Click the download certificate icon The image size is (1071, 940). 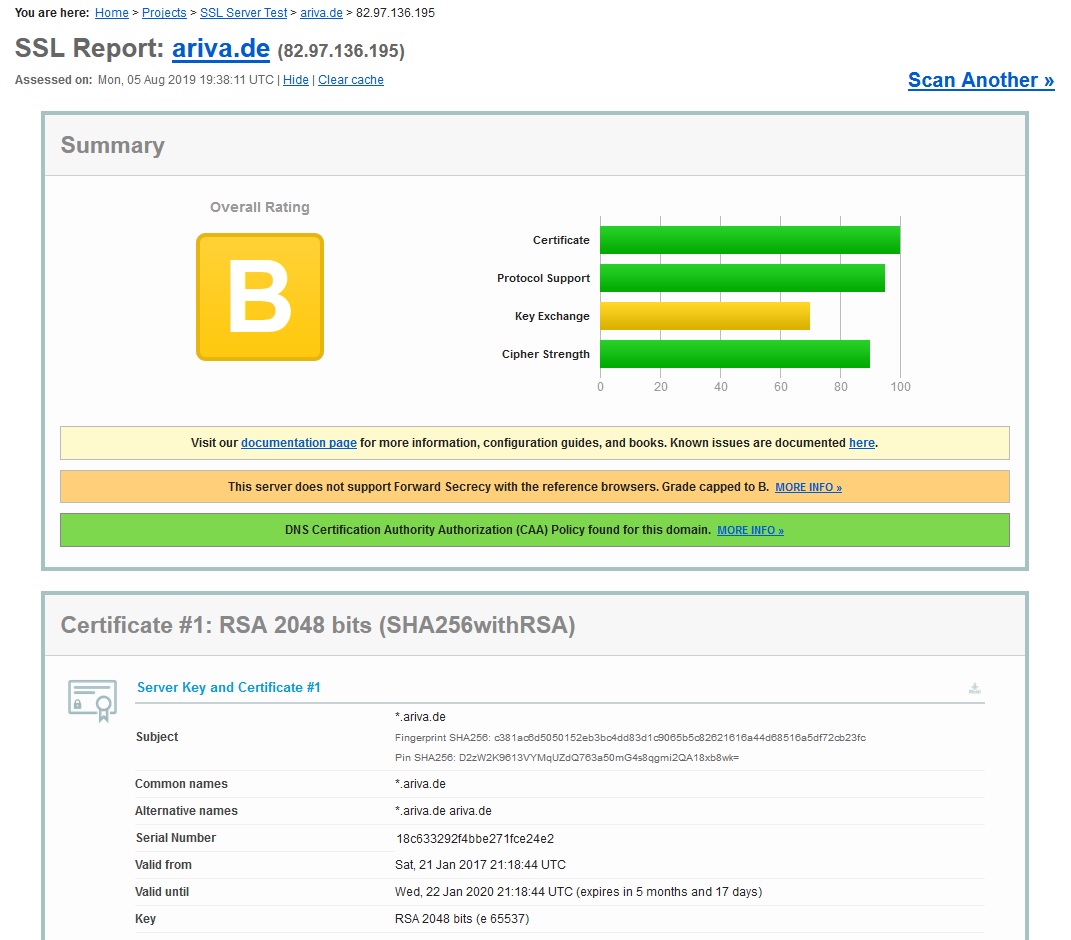[974, 688]
